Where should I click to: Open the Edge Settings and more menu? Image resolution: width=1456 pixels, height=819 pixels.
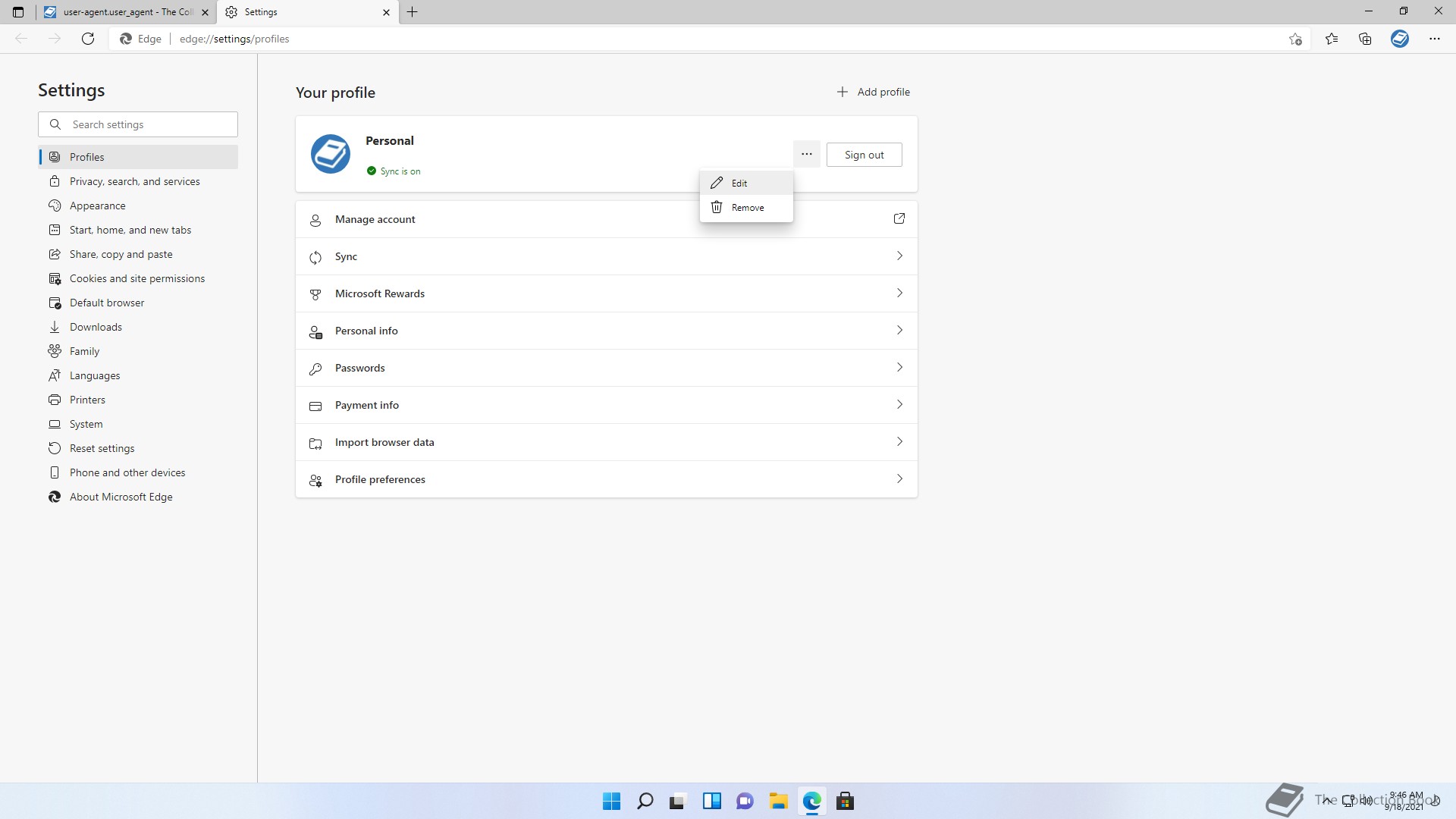(x=1434, y=39)
